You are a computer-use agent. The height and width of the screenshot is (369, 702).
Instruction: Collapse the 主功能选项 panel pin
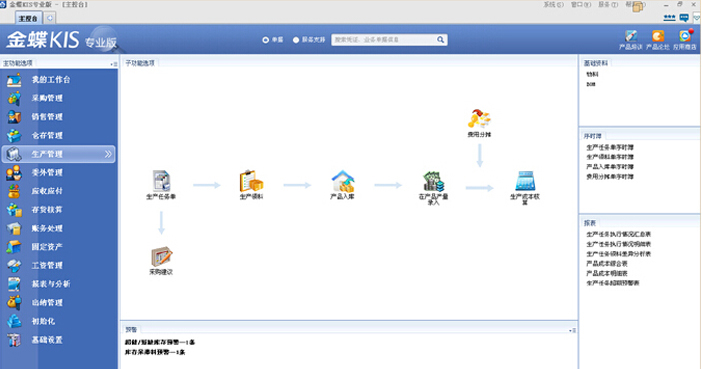click(x=114, y=64)
